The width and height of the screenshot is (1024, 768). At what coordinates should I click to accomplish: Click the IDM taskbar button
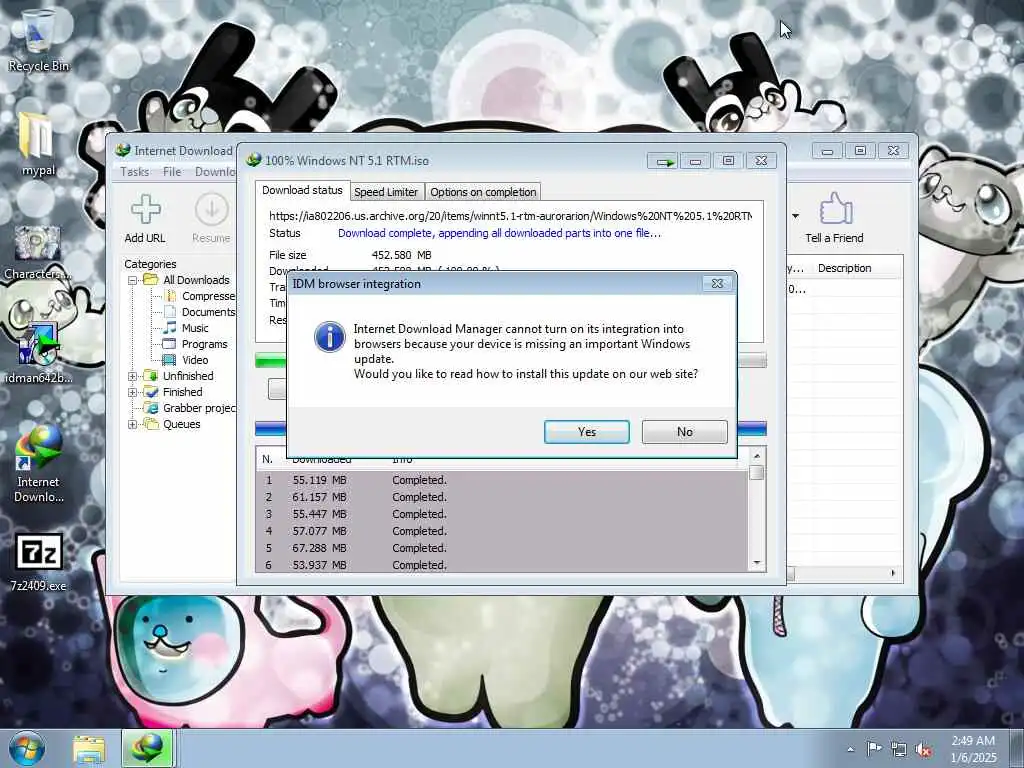147,748
